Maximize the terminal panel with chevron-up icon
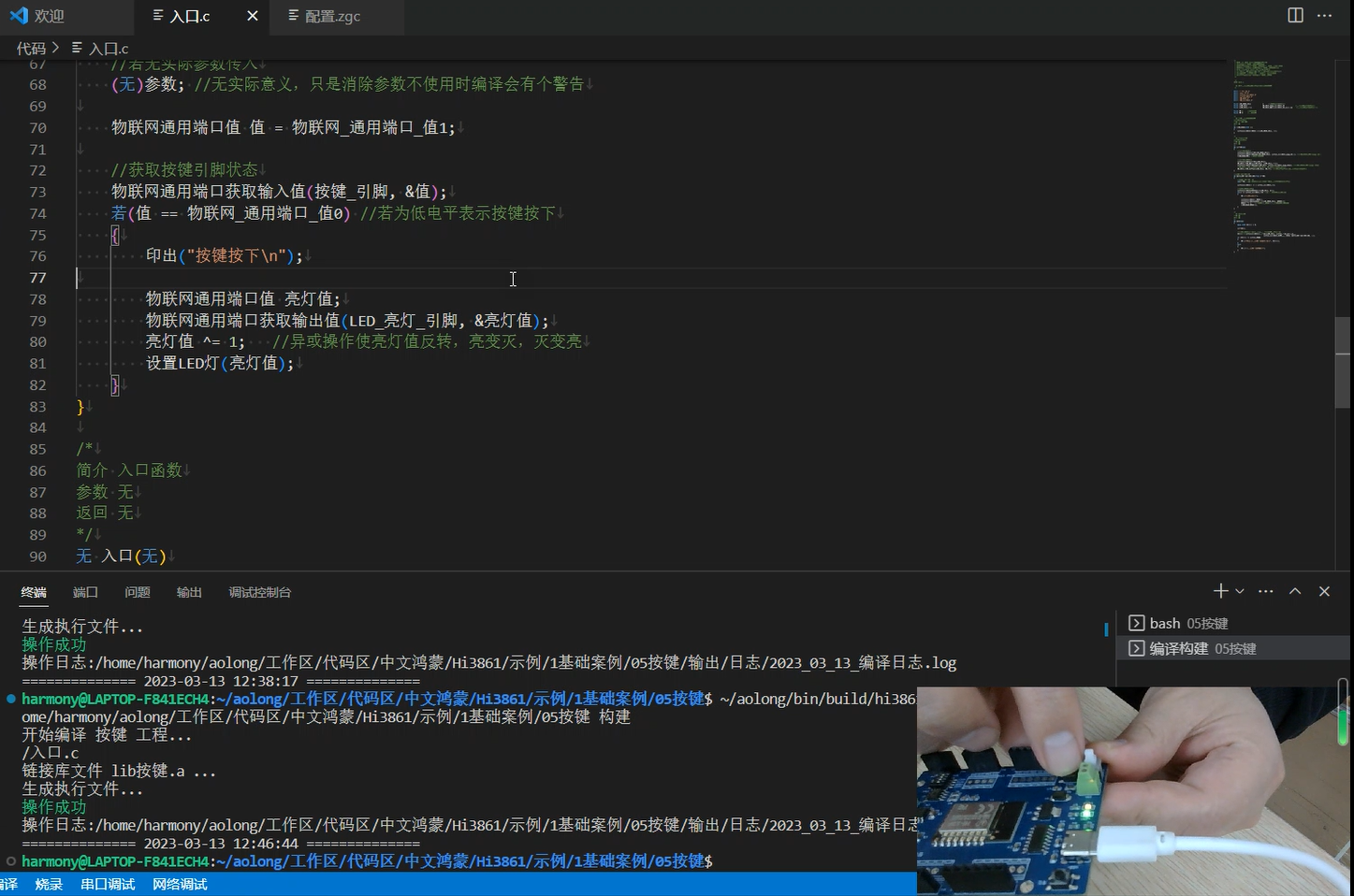The width and height of the screenshot is (1354, 896). 1295,590
